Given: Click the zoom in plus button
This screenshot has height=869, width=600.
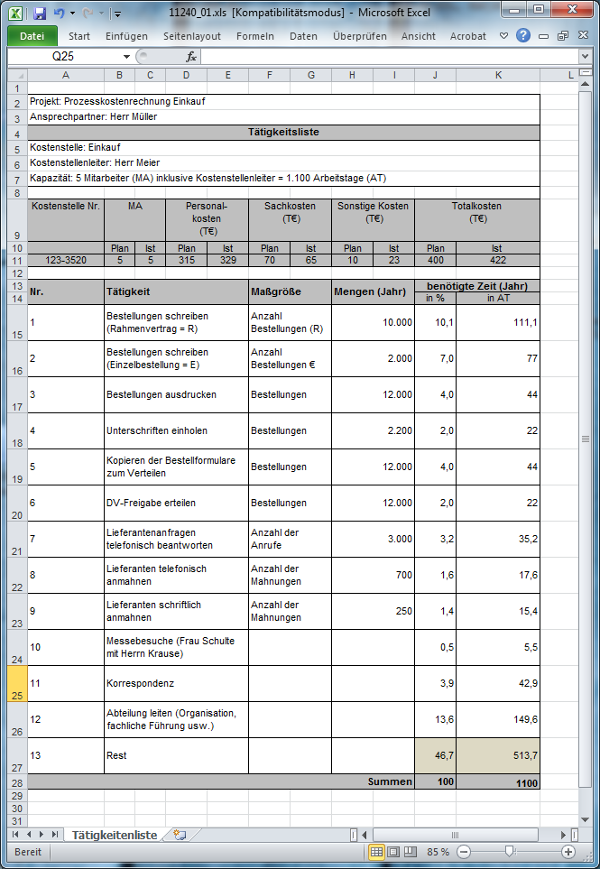Looking at the screenshot, I should (568, 852).
